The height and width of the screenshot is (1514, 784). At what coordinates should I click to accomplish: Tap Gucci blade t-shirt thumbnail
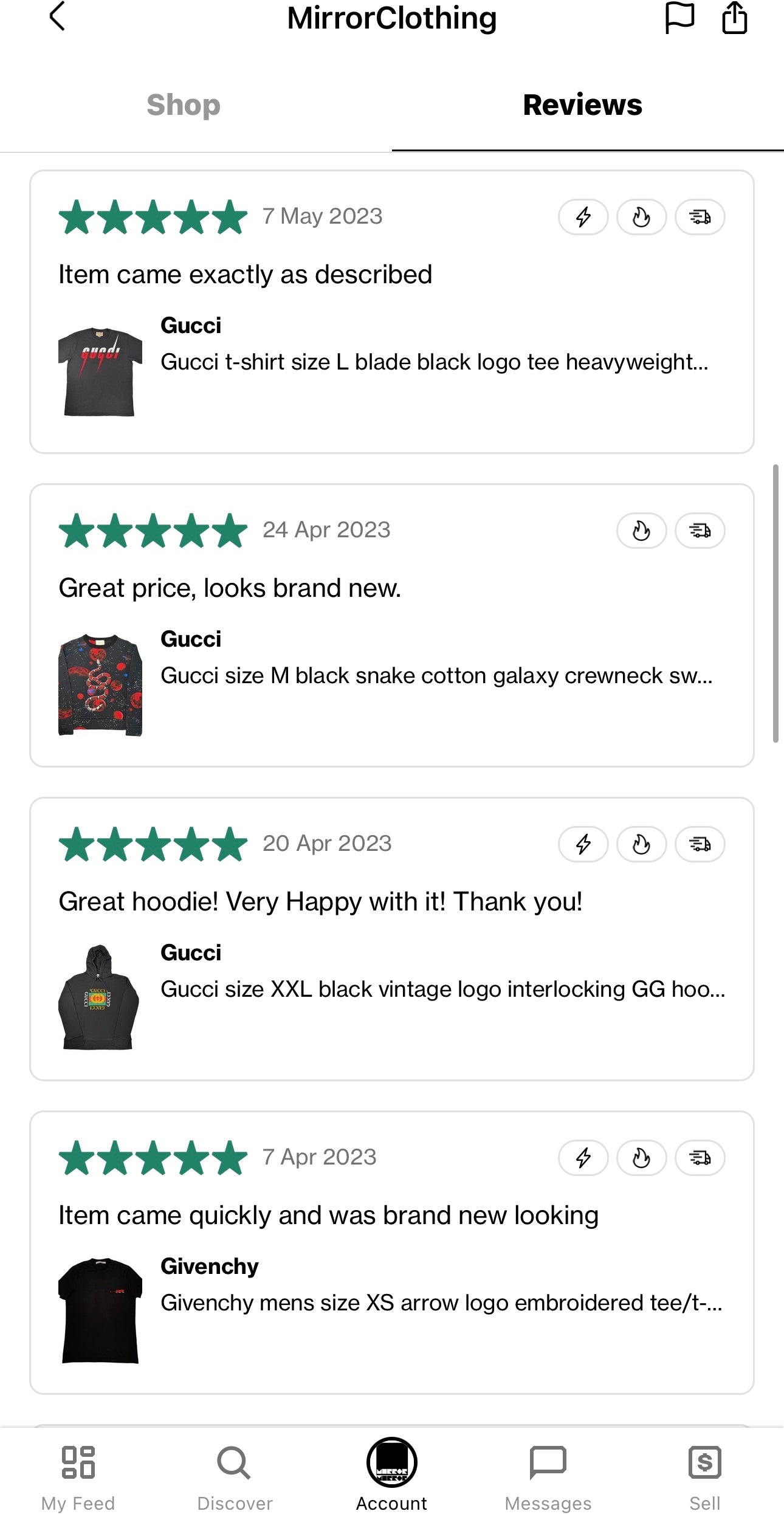click(x=100, y=371)
